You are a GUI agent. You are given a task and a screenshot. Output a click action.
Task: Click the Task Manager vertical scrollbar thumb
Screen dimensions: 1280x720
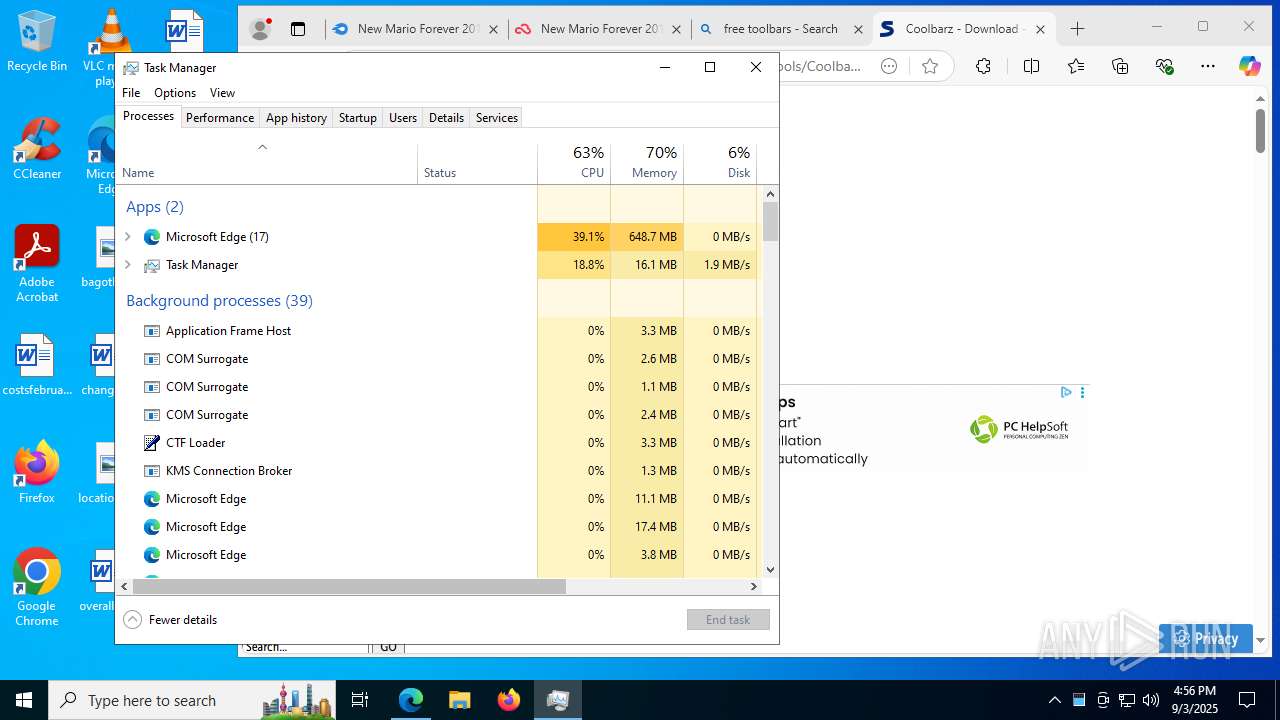(x=770, y=222)
